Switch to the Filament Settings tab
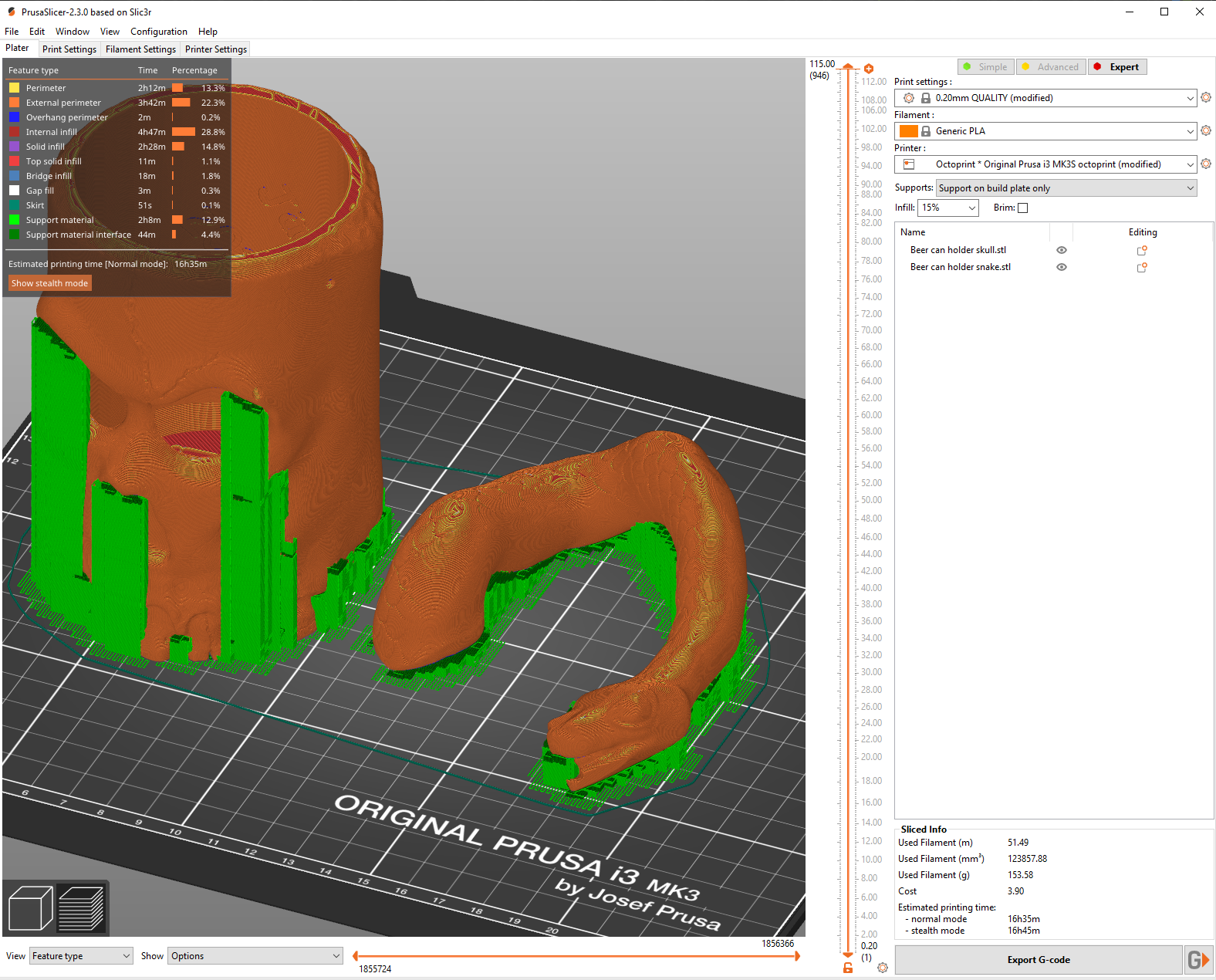This screenshot has width=1216, height=980. coord(140,49)
